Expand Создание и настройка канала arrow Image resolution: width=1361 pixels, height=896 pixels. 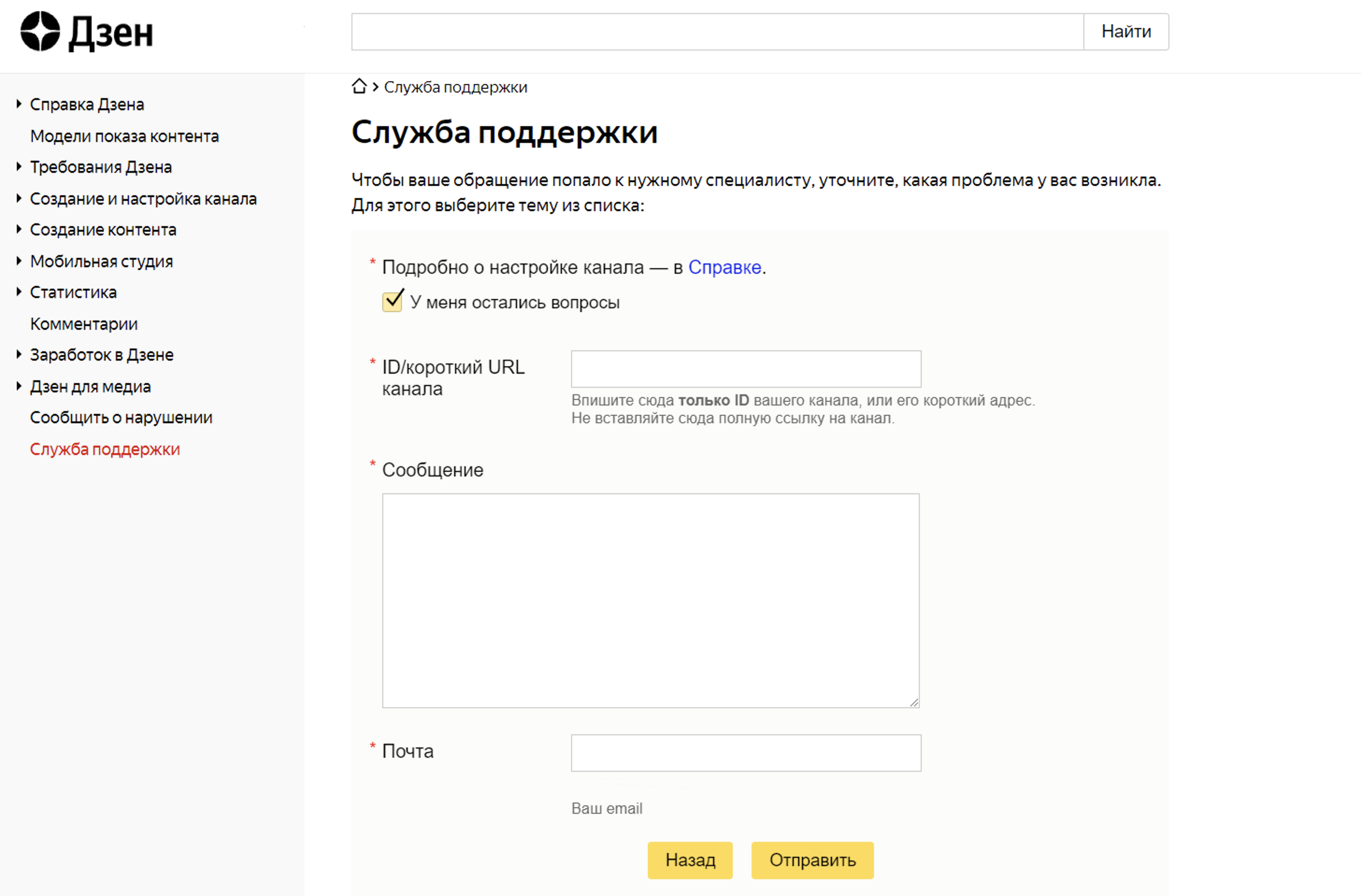click(x=19, y=198)
